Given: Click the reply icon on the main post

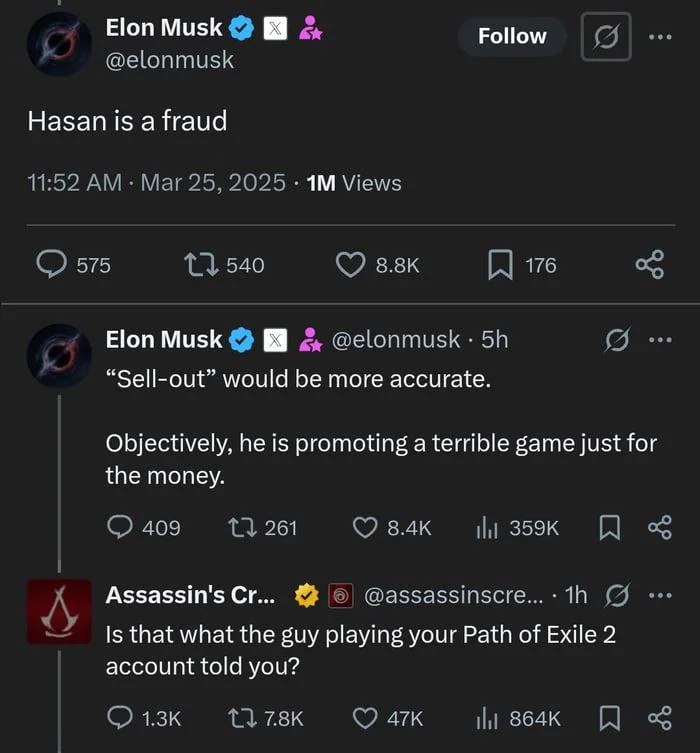Looking at the screenshot, I should pyautogui.click(x=51, y=264).
